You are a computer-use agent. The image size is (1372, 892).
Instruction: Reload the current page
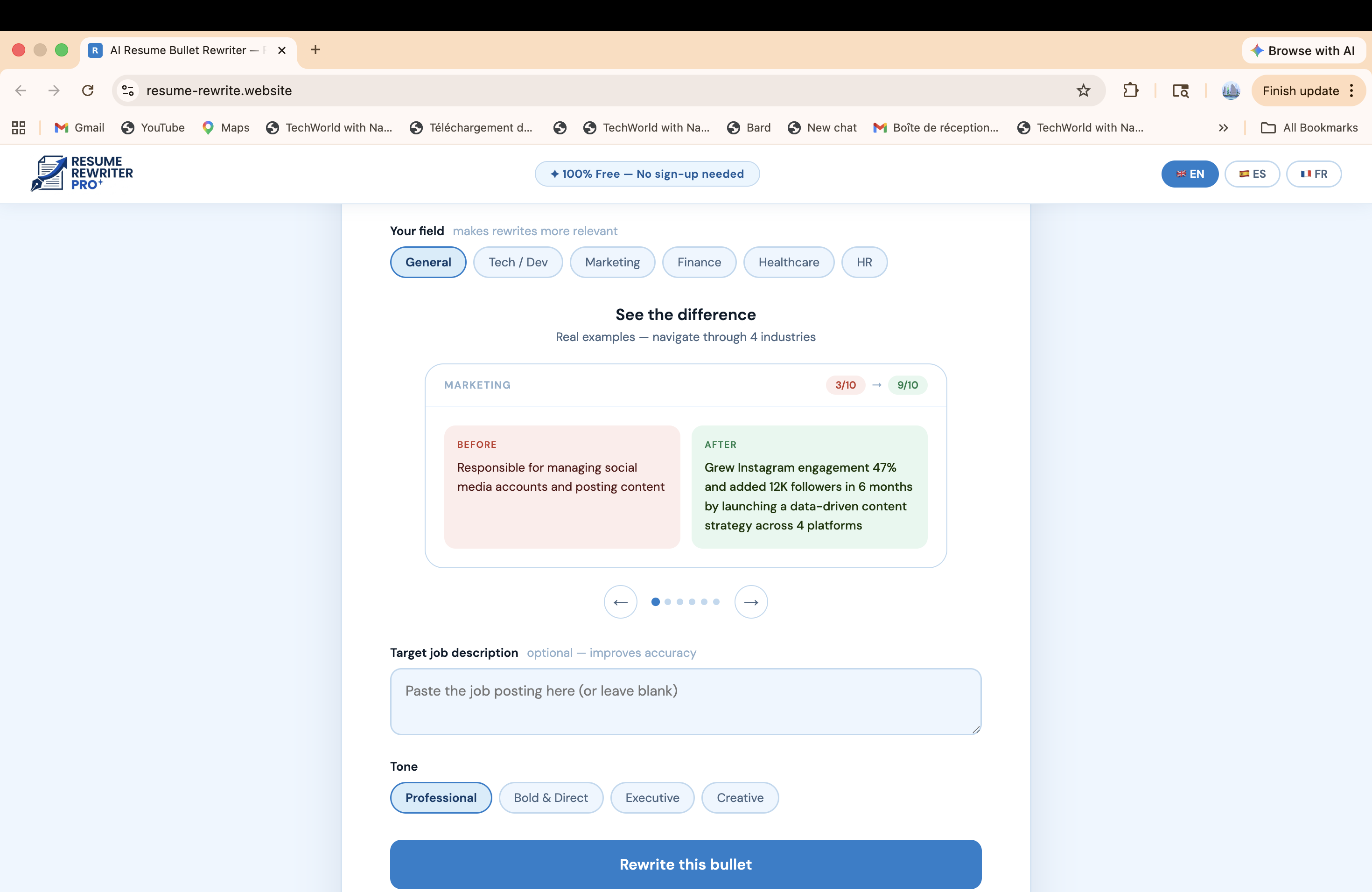(88, 91)
